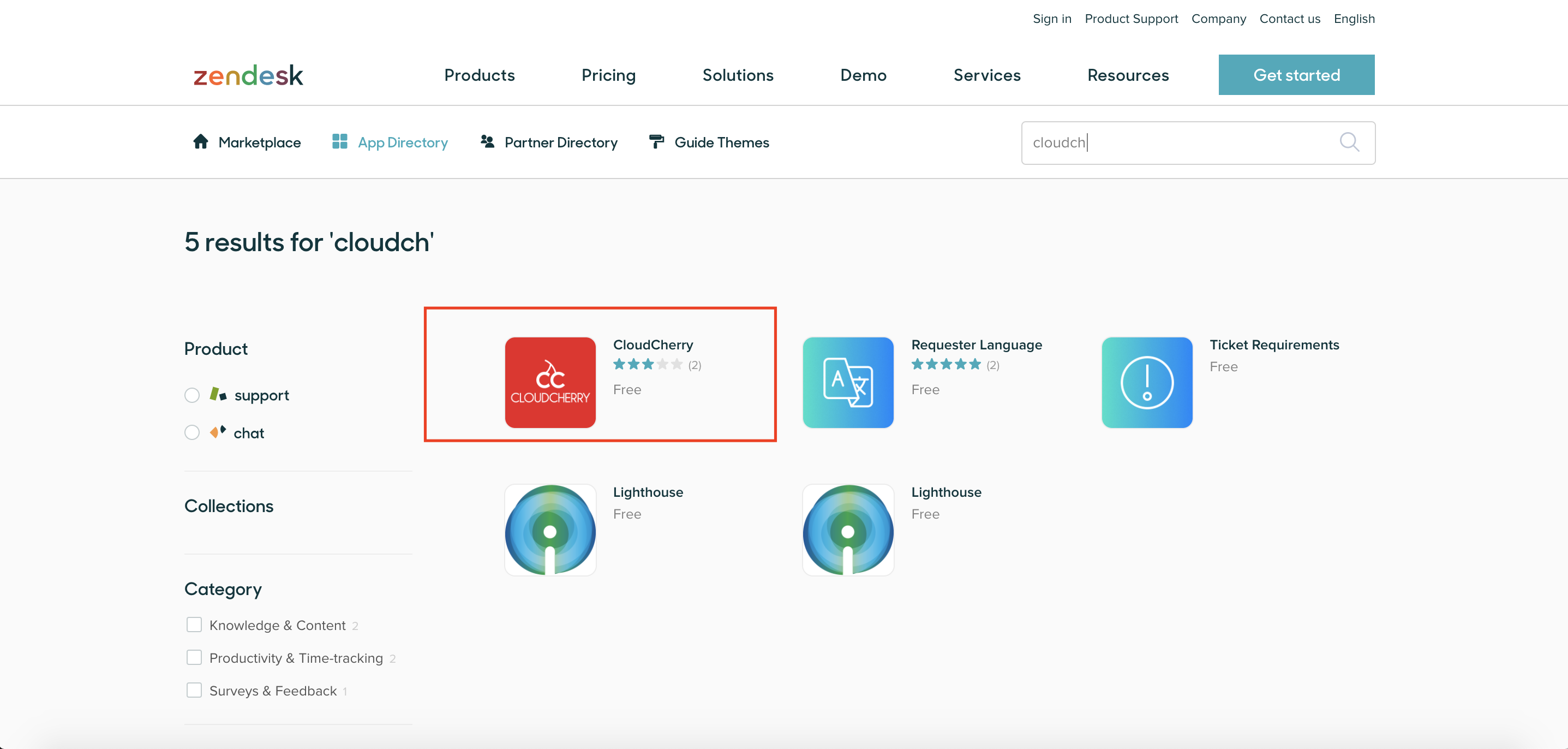The image size is (1568, 749).
Task: Open the Company link
Action: click(1219, 19)
